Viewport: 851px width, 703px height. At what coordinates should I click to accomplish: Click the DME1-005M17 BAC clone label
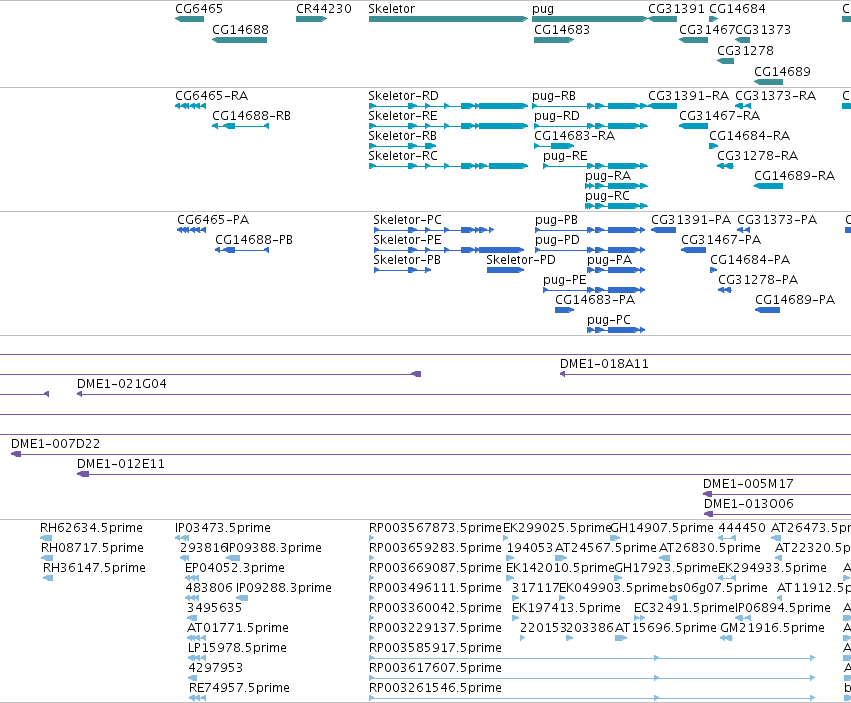[748, 484]
